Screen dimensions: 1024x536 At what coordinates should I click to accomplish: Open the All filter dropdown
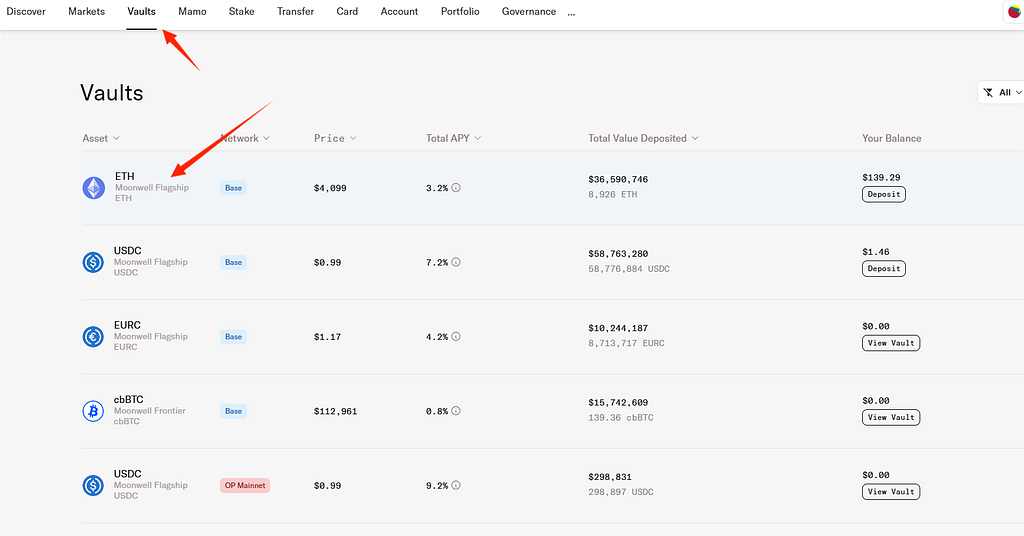click(1003, 92)
